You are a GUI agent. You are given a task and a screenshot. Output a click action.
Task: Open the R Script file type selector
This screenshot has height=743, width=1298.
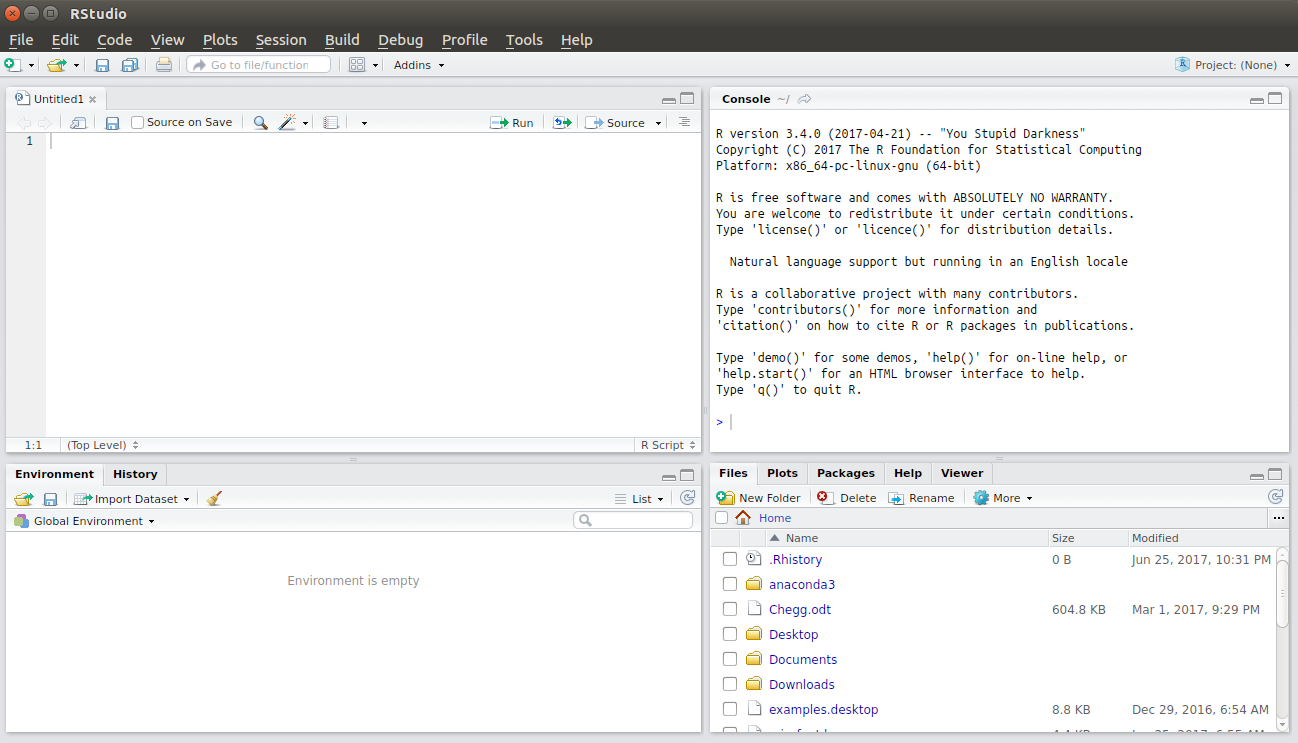pyautogui.click(x=669, y=445)
